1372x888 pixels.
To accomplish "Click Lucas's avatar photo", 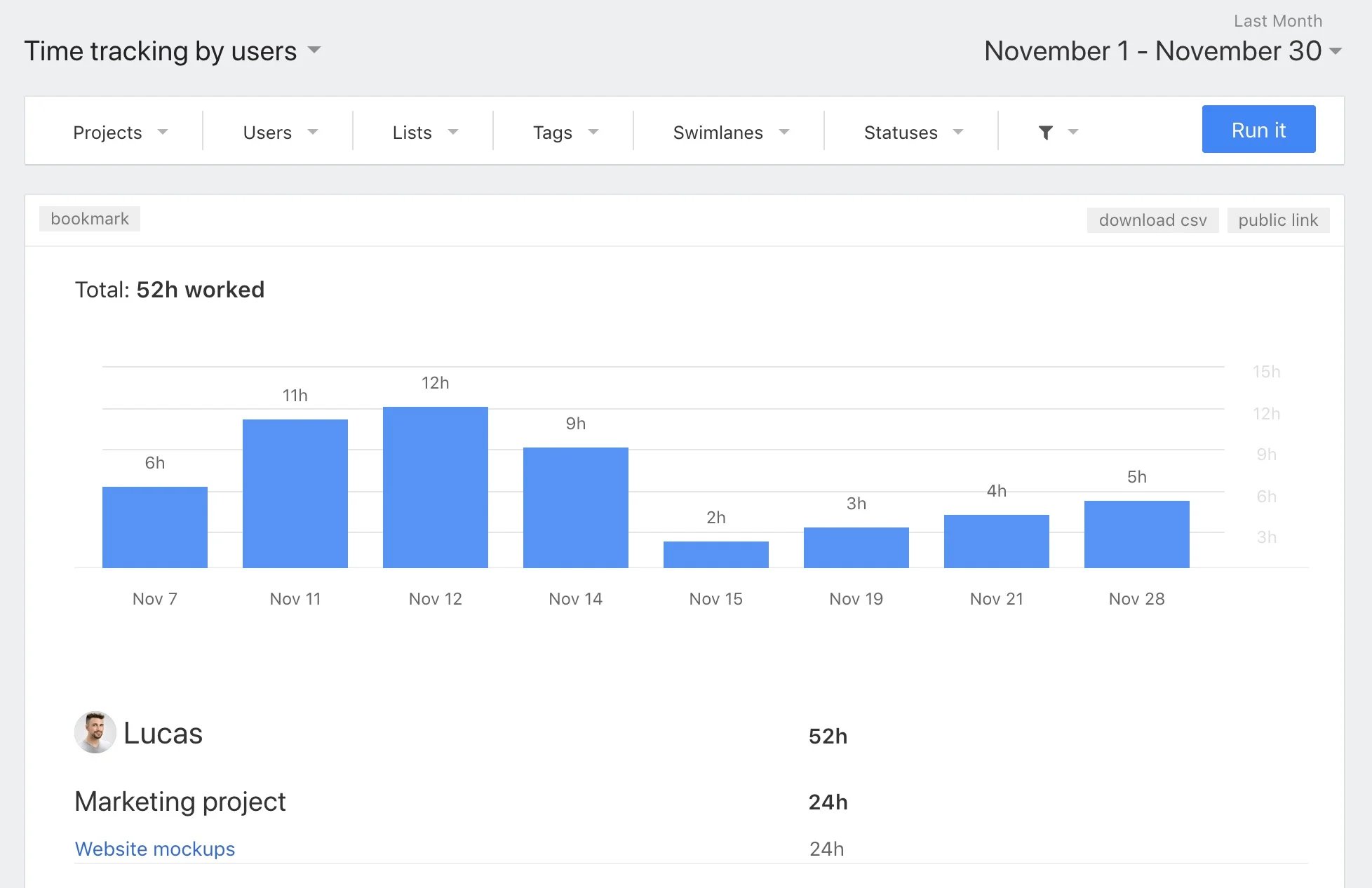I will [95, 733].
